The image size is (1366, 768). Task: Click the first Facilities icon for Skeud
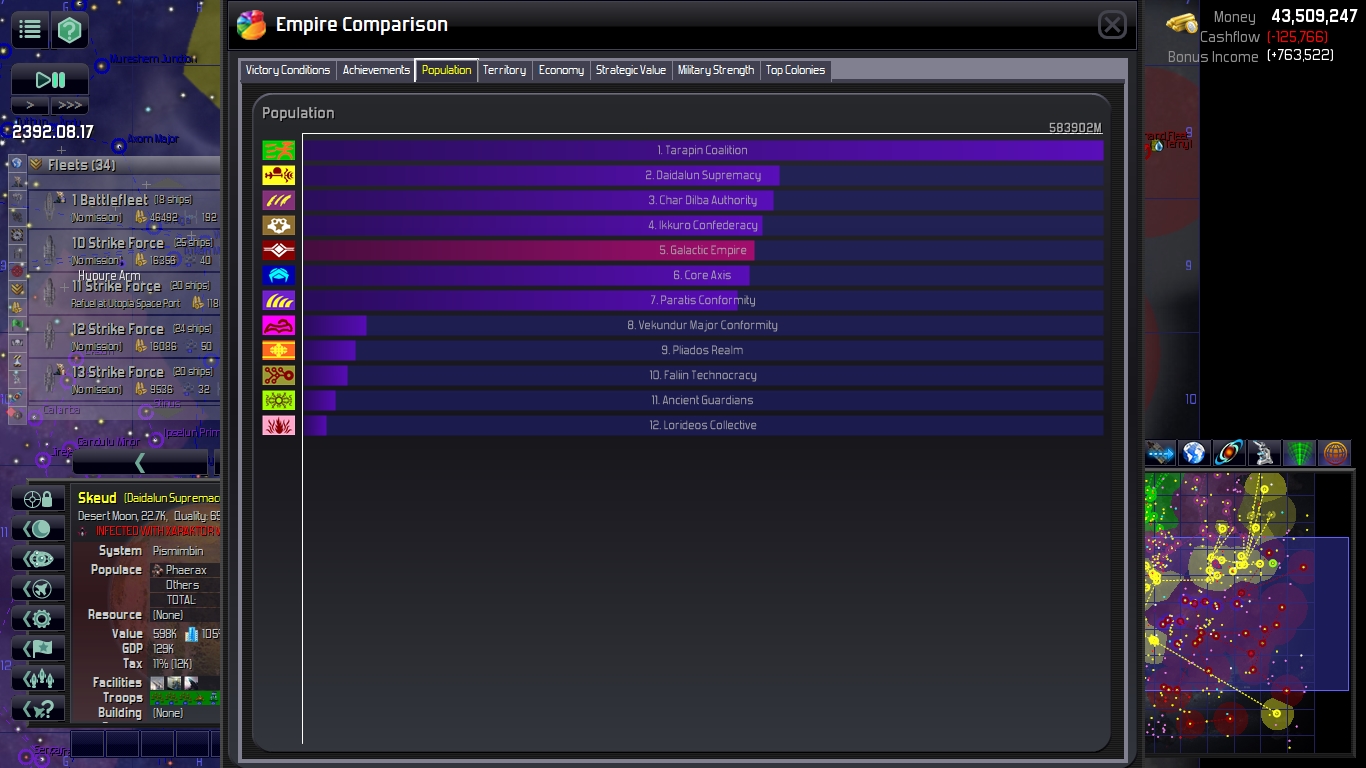pos(157,683)
